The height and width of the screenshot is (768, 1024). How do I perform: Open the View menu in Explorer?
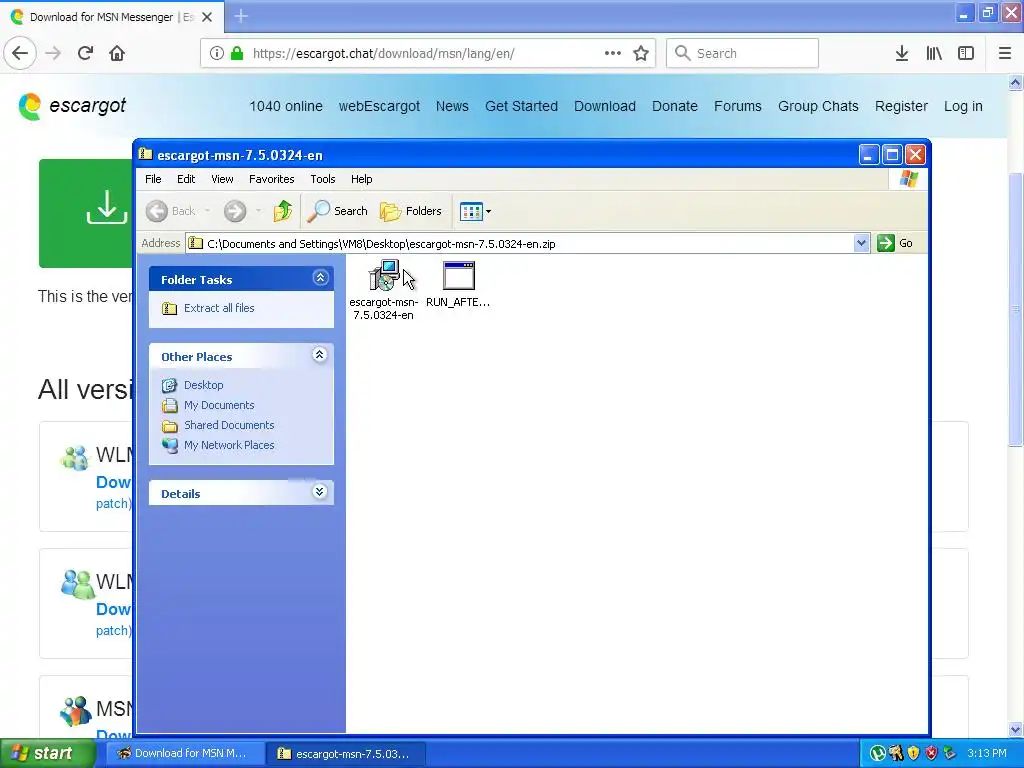[222, 179]
